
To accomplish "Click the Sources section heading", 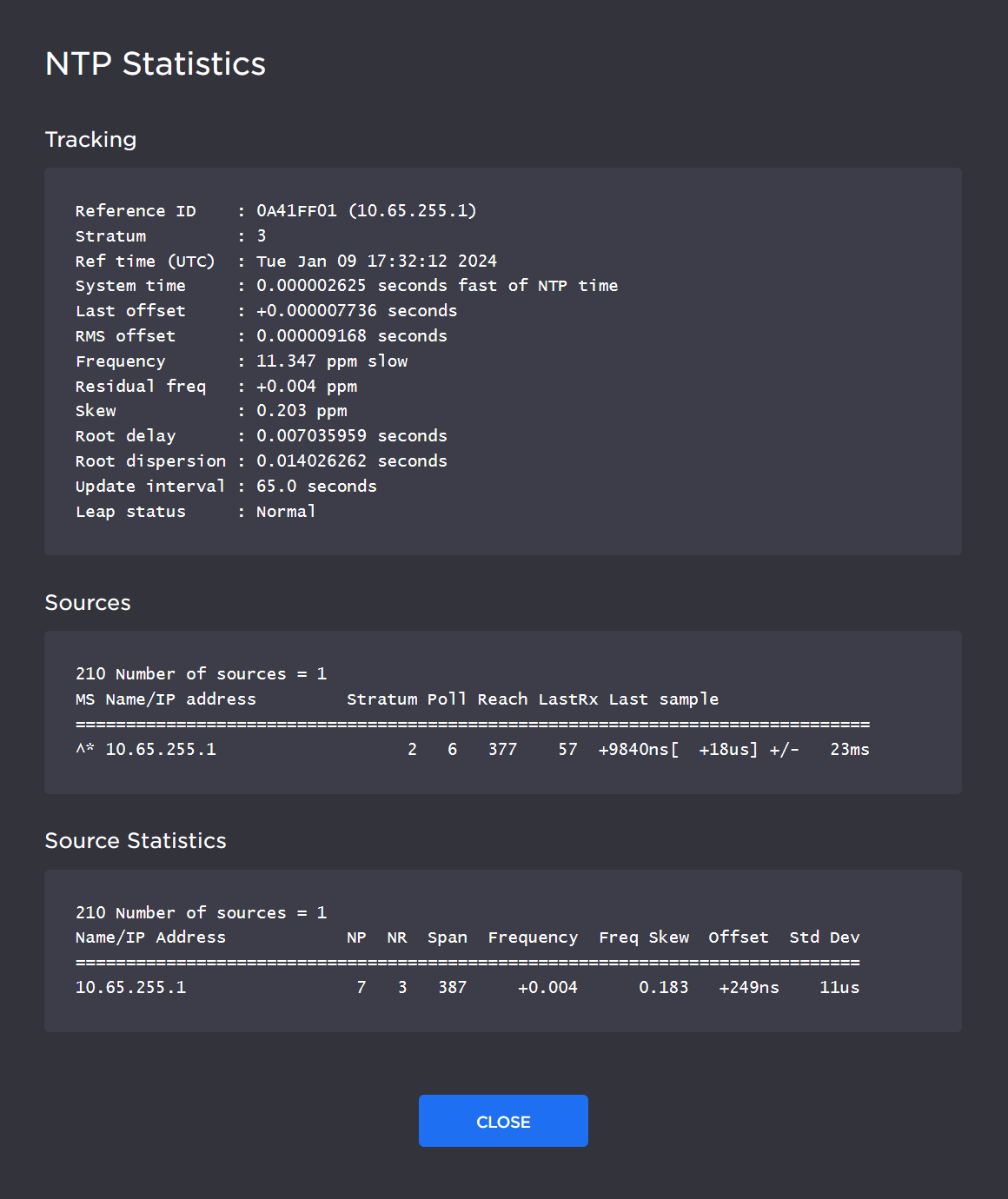I will pyautogui.click(x=88, y=603).
